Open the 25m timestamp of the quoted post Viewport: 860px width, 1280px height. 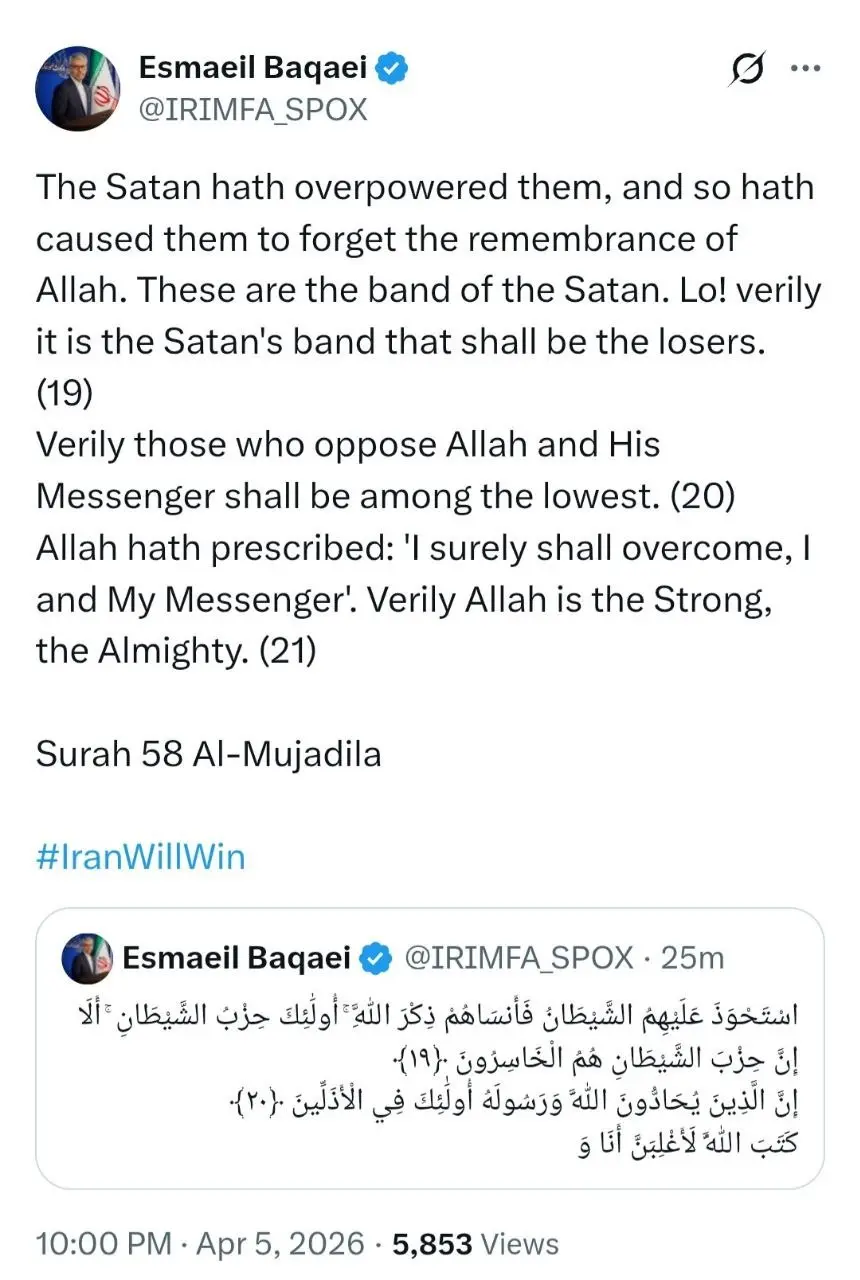coord(692,959)
